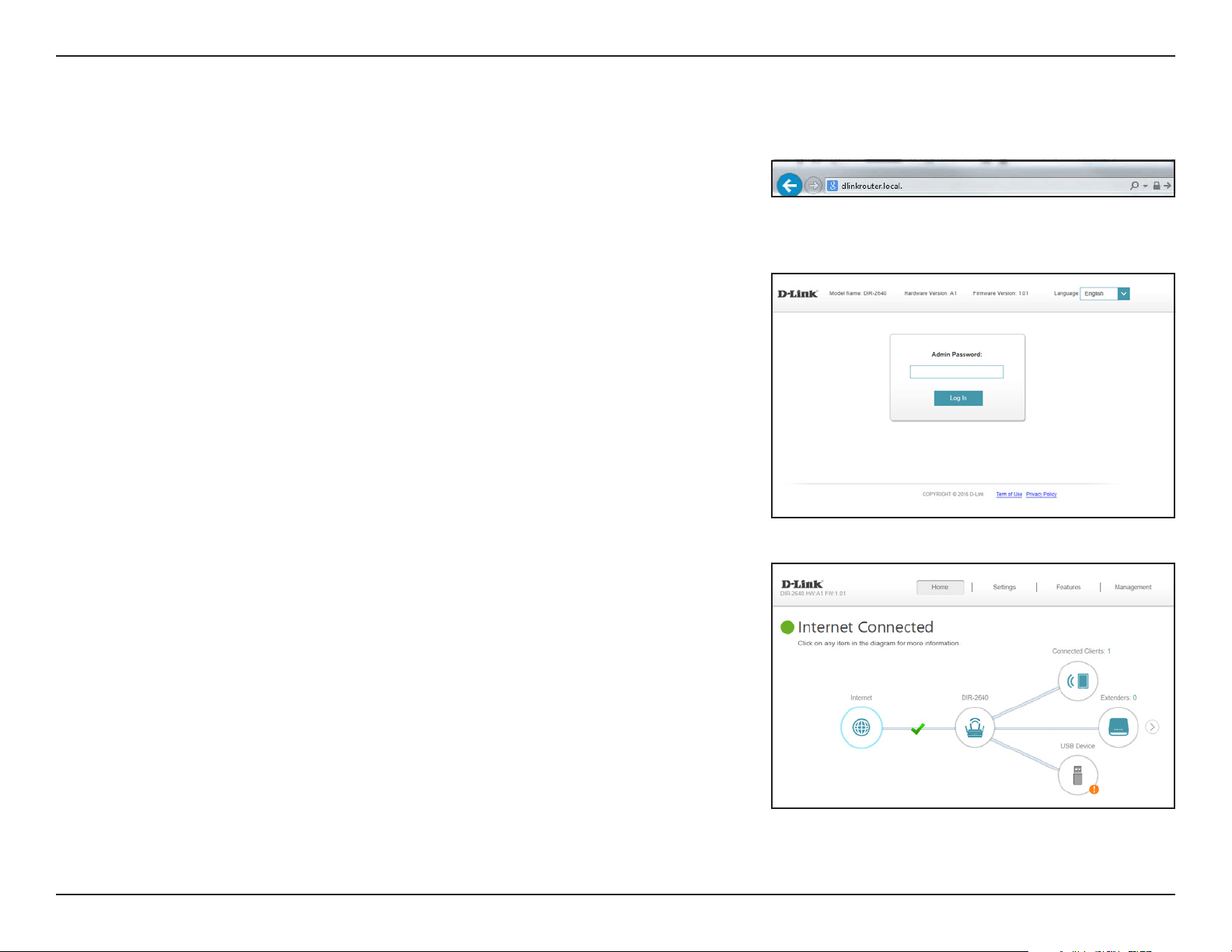Open the Features menu tab
The height and width of the screenshot is (952, 1232).
click(1069, 588)
